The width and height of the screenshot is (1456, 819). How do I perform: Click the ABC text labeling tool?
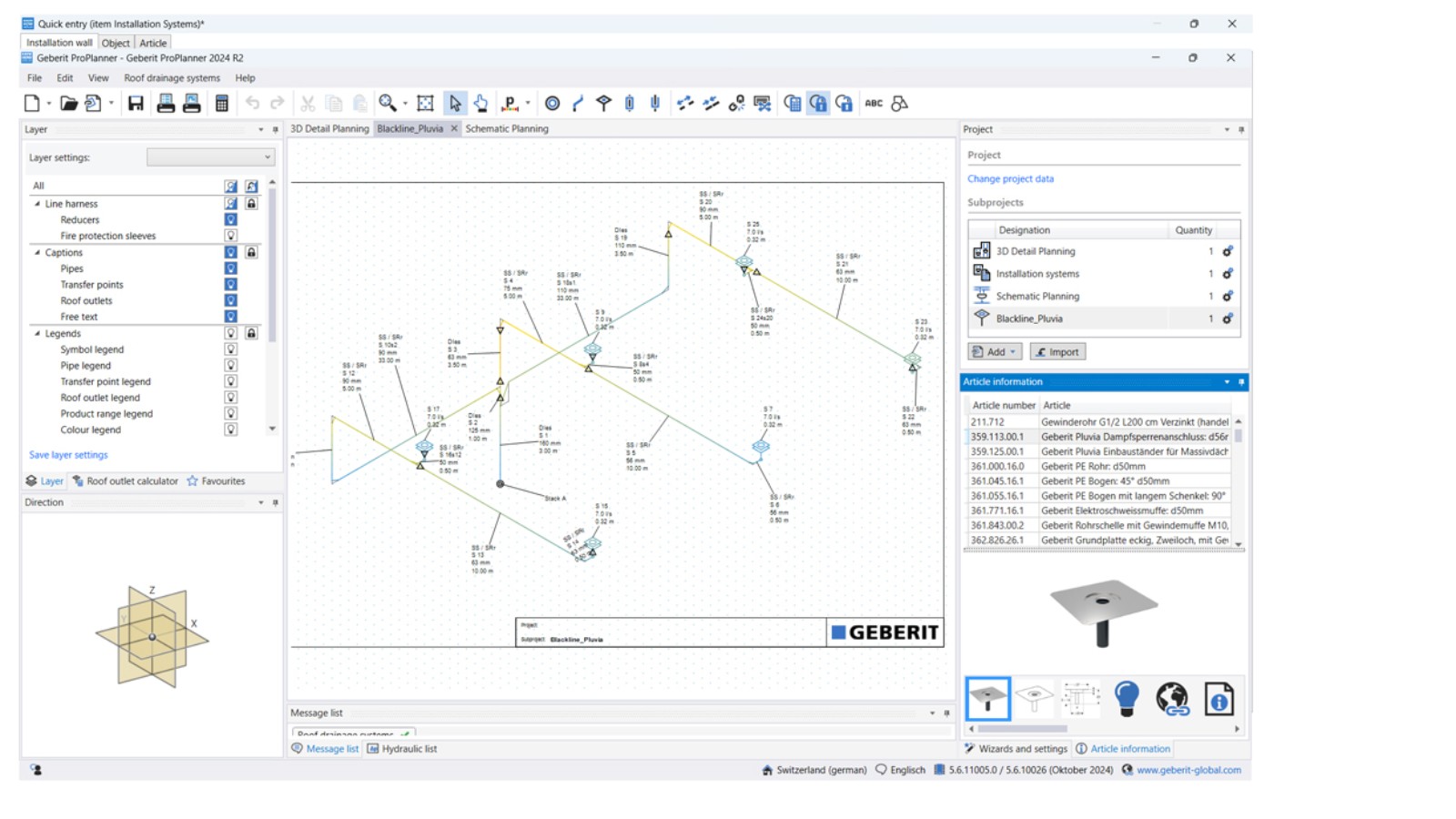(x=873, y=103)
